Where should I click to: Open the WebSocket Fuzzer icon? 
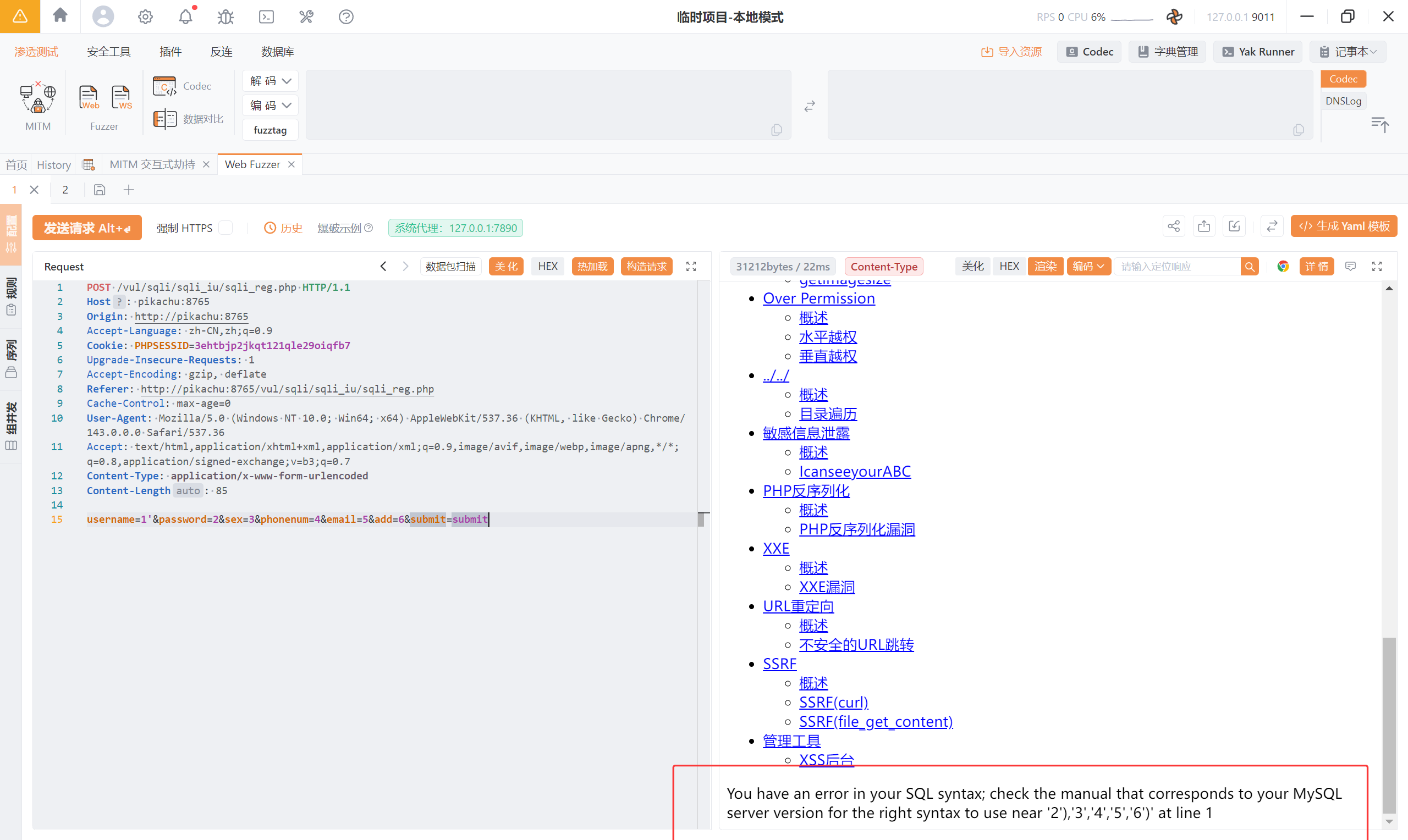click(121, 97)
